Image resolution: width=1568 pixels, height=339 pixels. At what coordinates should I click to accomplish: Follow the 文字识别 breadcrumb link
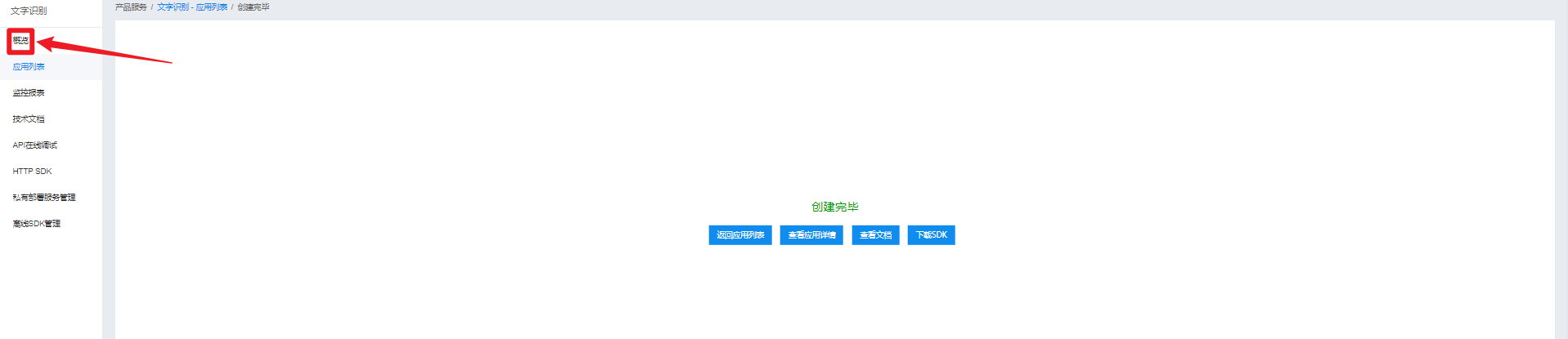pos(173,7)
